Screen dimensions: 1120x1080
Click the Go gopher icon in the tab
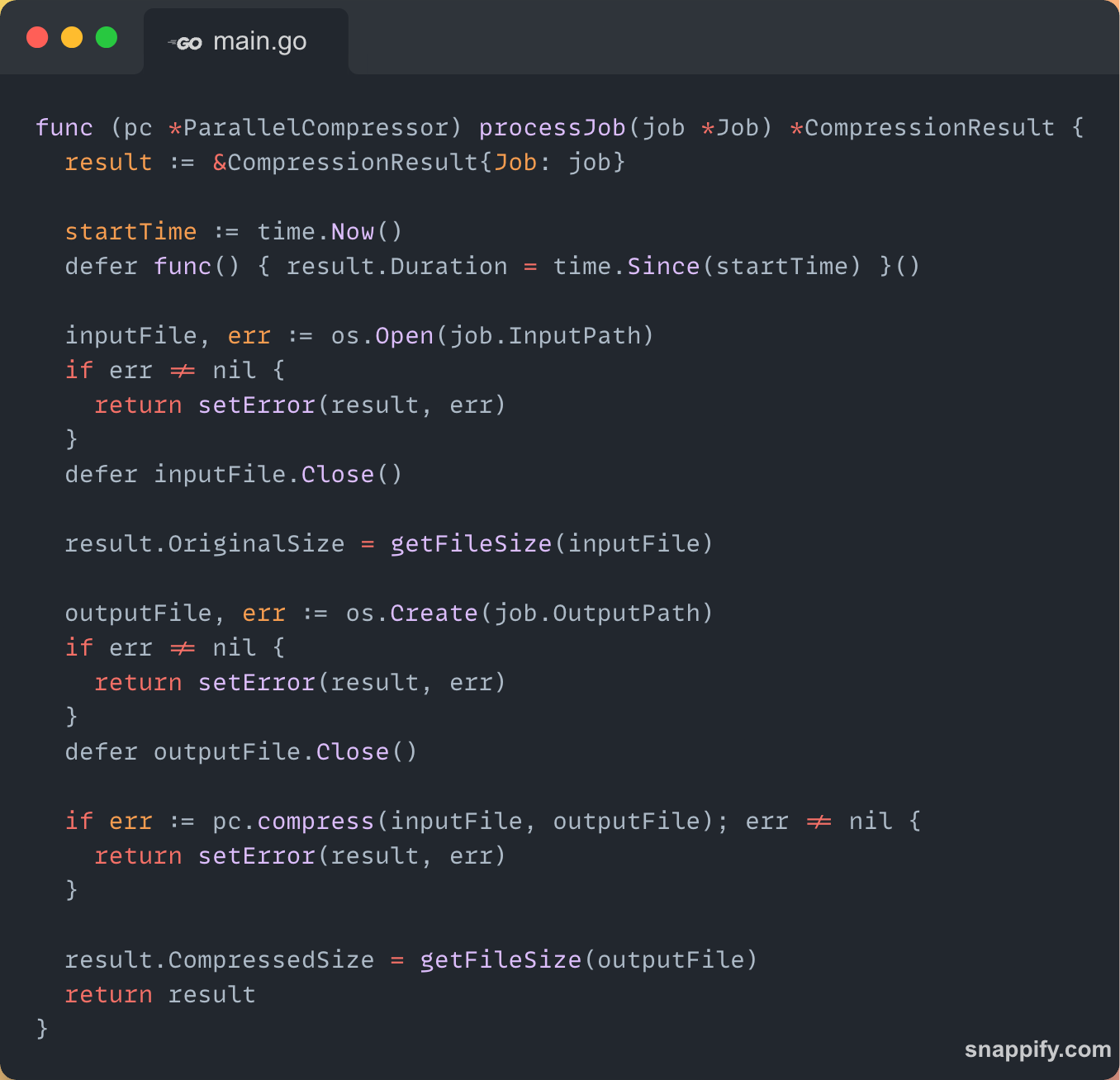point(186,43)
